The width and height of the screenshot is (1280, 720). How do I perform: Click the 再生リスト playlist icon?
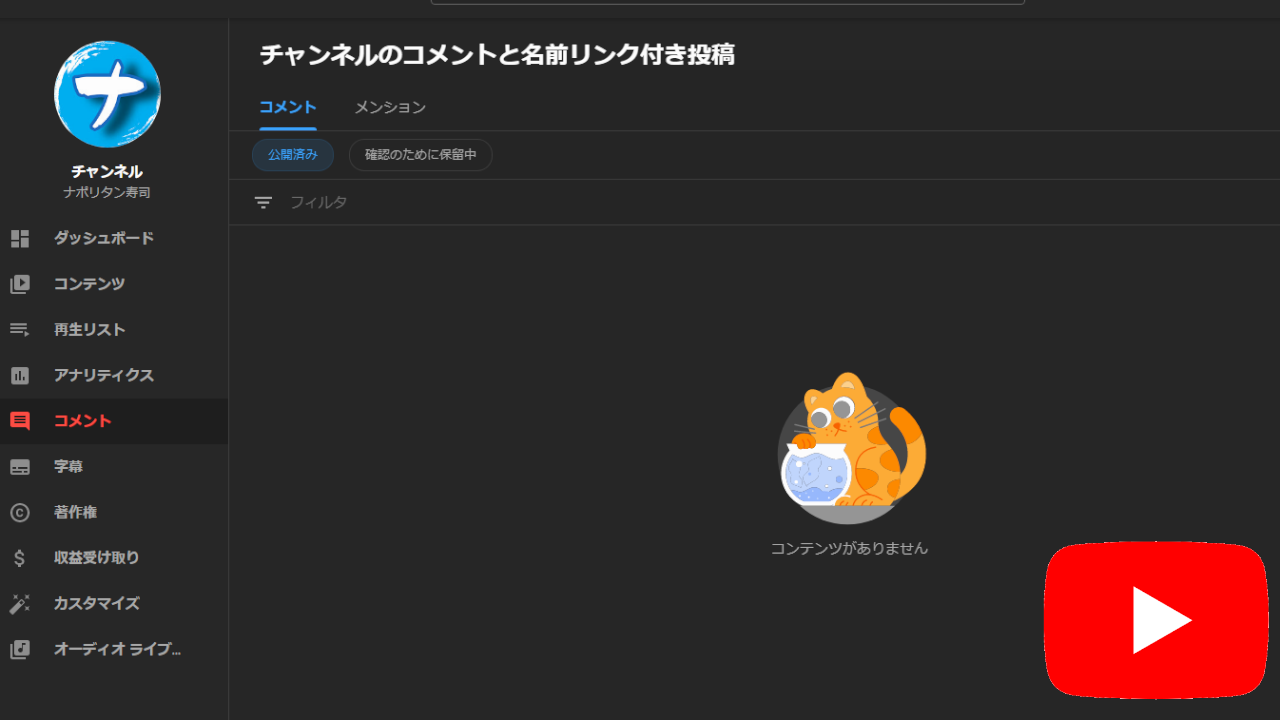[x=20, y=330]
